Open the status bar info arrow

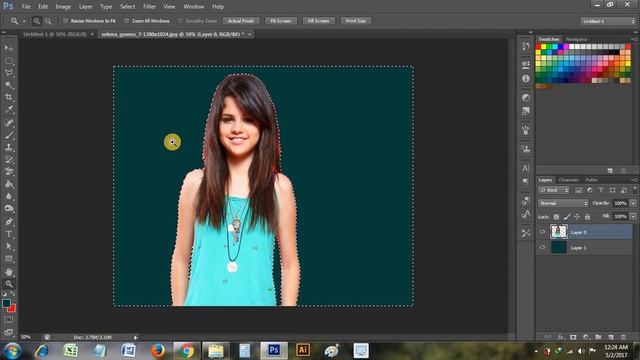click(136, 338)
